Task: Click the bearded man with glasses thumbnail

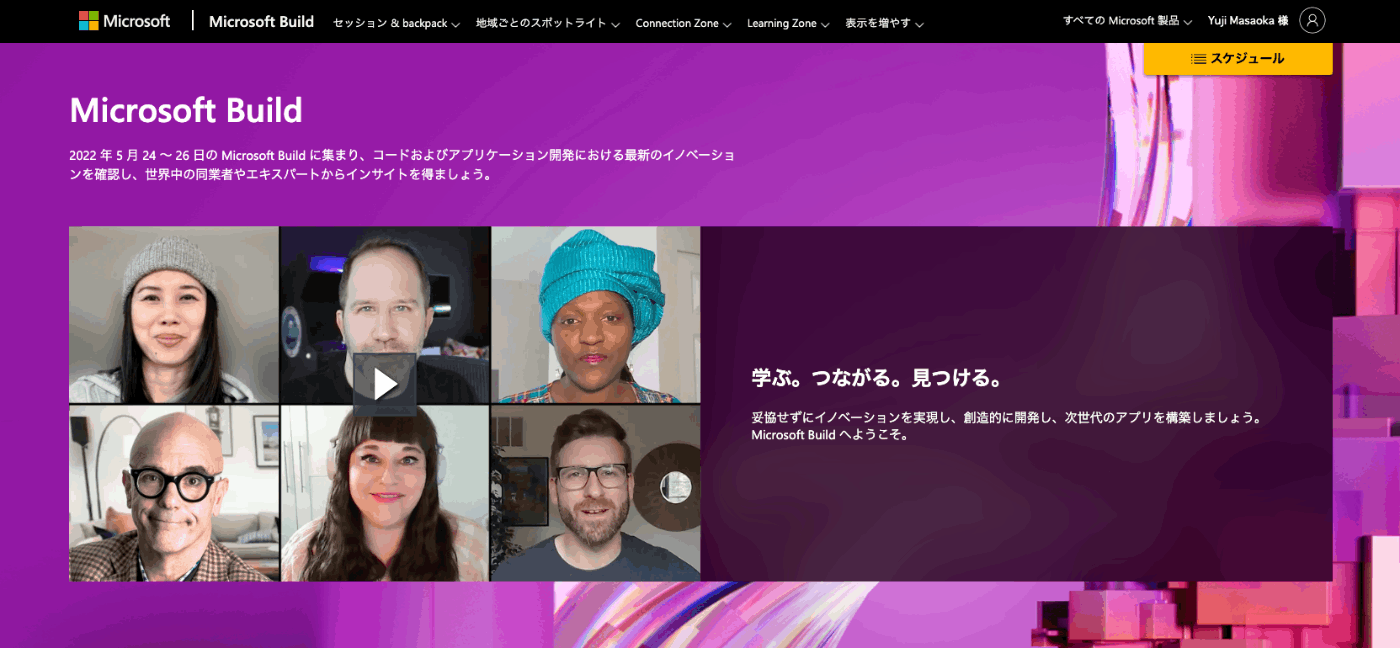Action: 596,493
